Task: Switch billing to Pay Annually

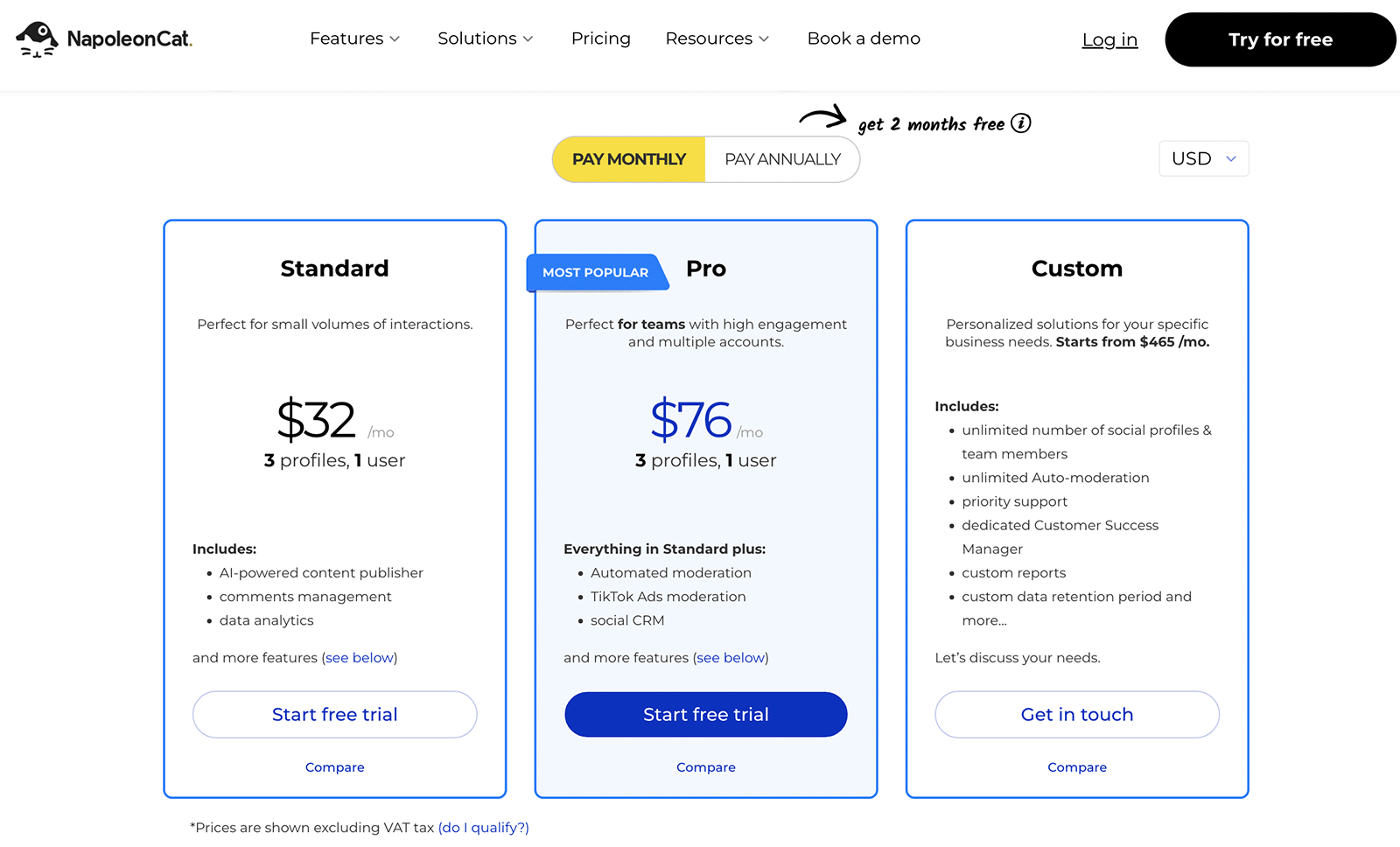Action: click(x=782, y=159)
